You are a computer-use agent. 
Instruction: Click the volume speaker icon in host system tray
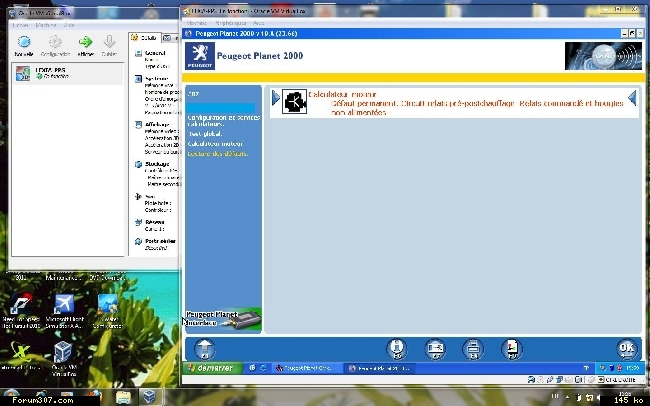pos(598,397)
